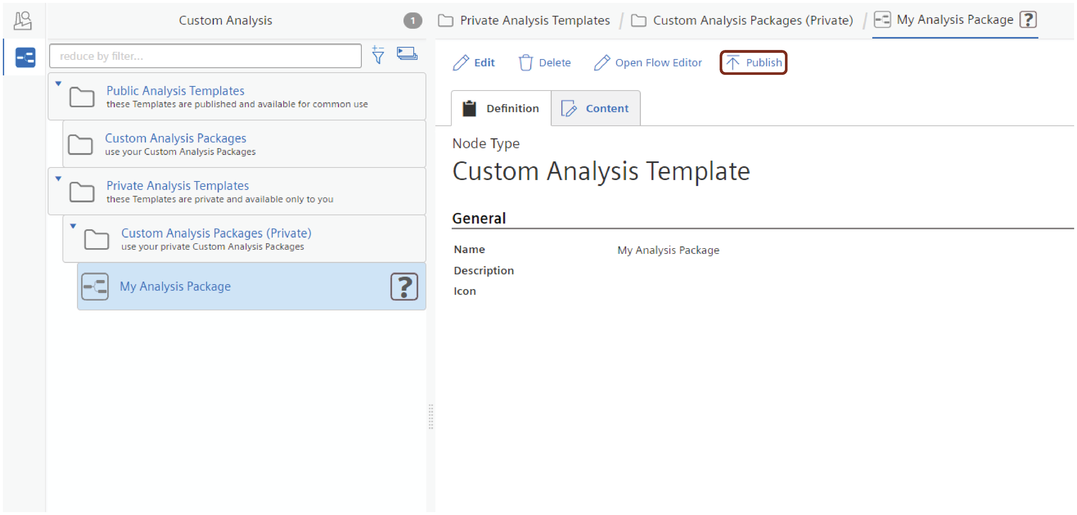Click the card view icon beside filter

pos(407,54)
